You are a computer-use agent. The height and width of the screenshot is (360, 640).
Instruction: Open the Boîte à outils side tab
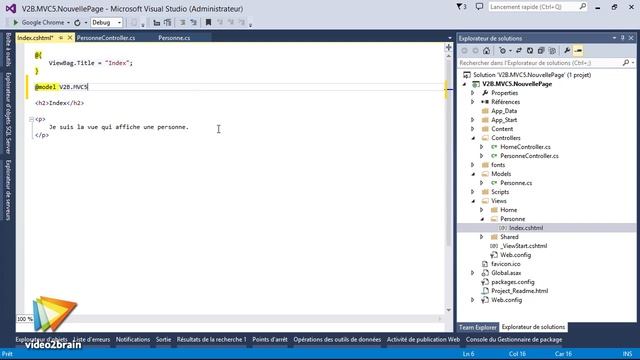coord(8,49)
